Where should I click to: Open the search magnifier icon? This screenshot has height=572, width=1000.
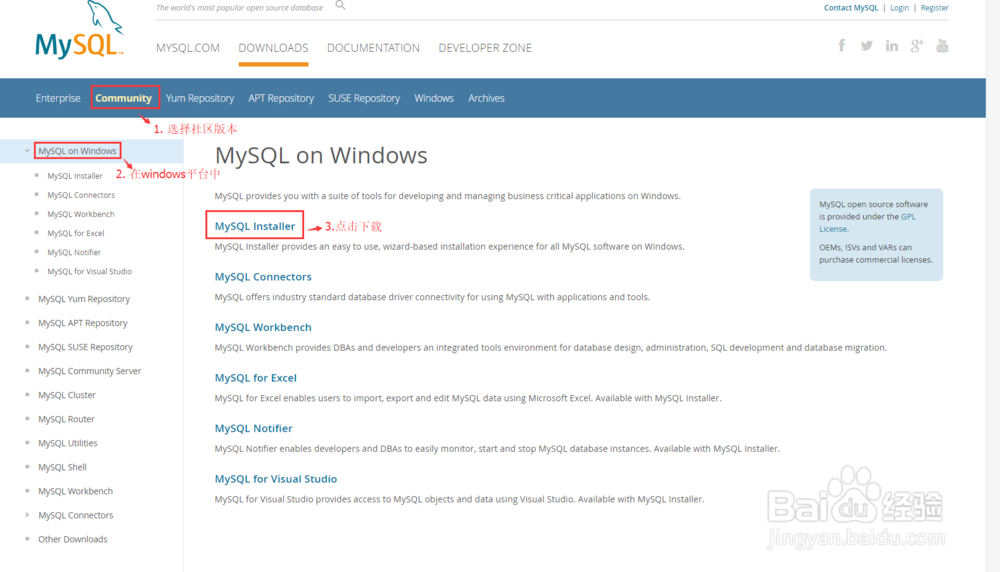(341, 5)
